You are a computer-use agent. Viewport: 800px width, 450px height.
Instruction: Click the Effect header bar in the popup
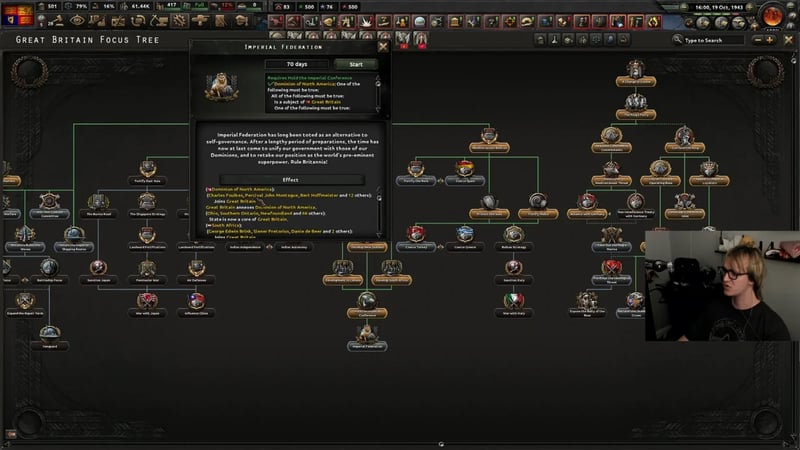tap(291, 180)
